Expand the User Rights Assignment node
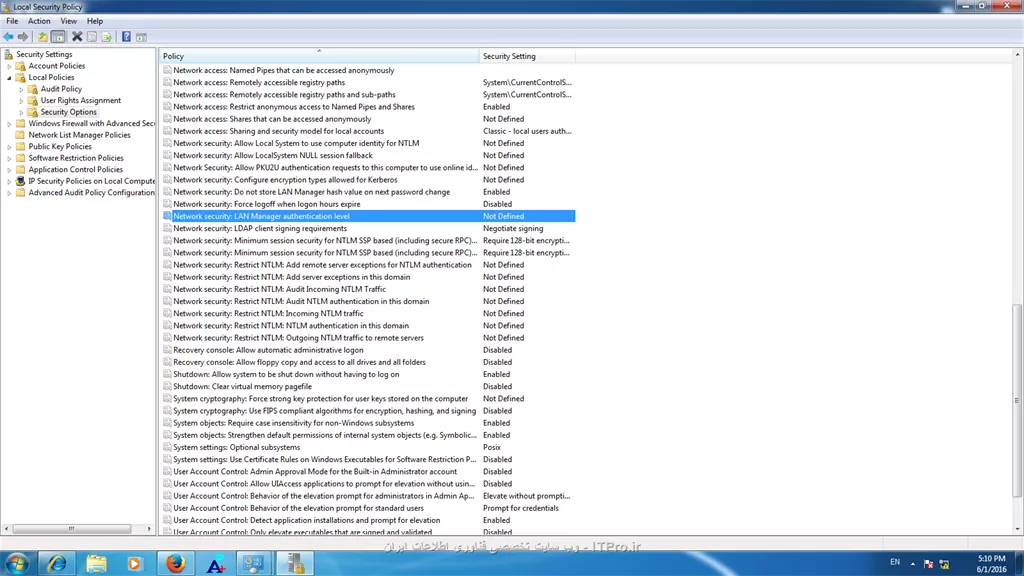Viewport: 1024px width, 576px height. [x=22, y=101]
